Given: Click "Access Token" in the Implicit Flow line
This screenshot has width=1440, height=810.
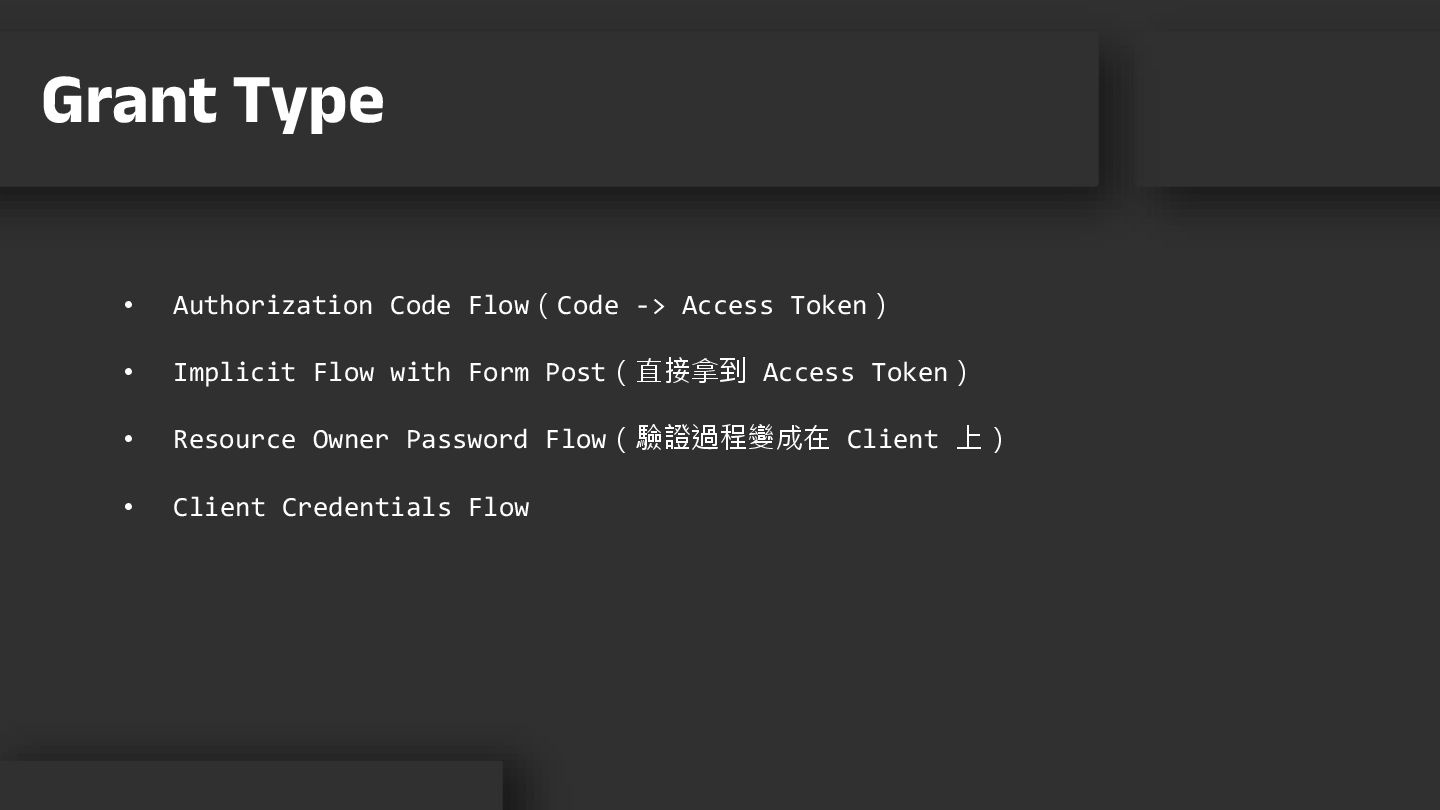Looking at the screenshot, I should point(855,372).
